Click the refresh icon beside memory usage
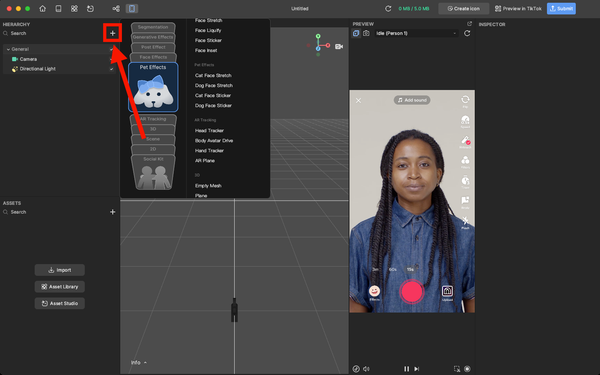 pyautogui.click(x=388, y=8)
